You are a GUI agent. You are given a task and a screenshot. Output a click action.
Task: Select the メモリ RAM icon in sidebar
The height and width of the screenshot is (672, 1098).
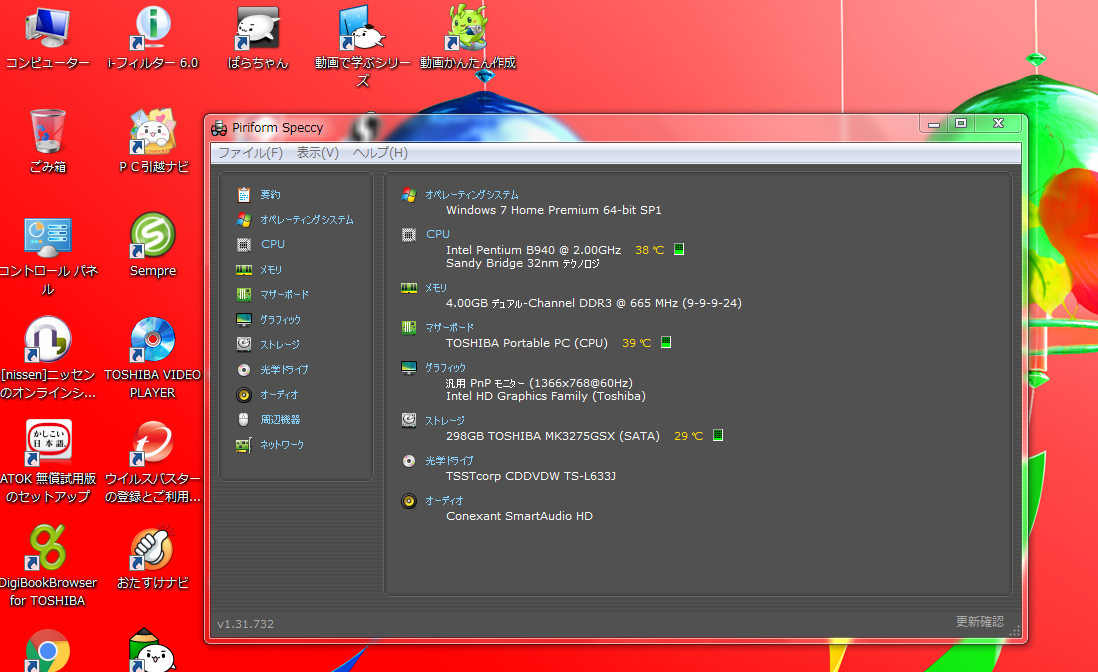click(x=244, y=270)
